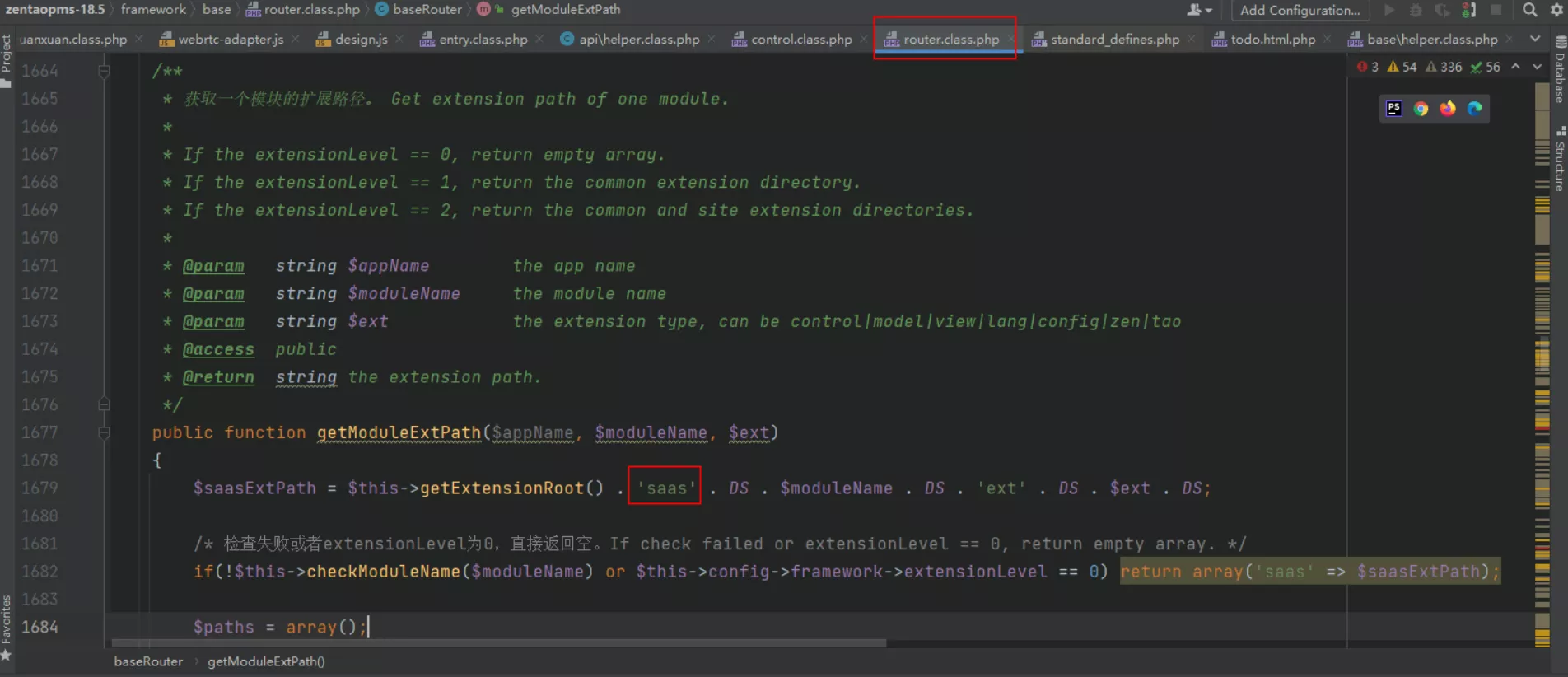
Task: Collapse getModuleExtPath function fold at line 1677
Action: 104,432
